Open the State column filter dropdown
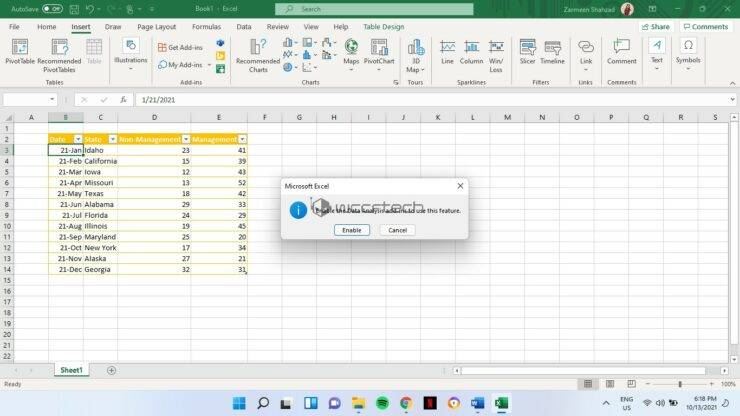Viewport: 740px width, 416px height. [112, 139]
